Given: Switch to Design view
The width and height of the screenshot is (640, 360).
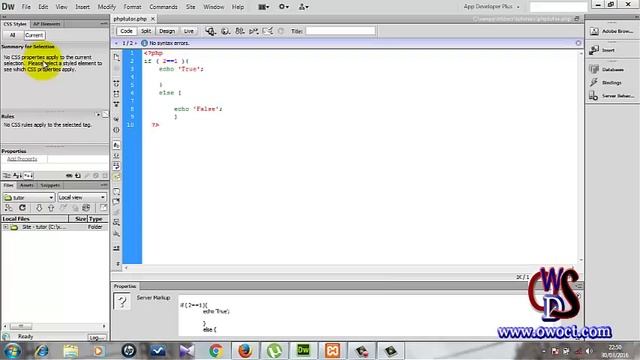Looking at the screenshot, I should tap(167, 31).
